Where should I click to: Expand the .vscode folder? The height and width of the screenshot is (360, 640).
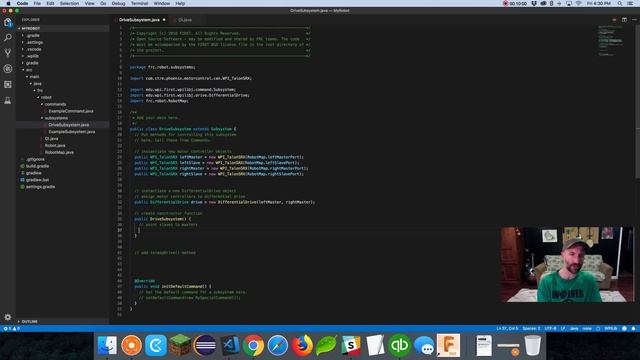point(33,49)
